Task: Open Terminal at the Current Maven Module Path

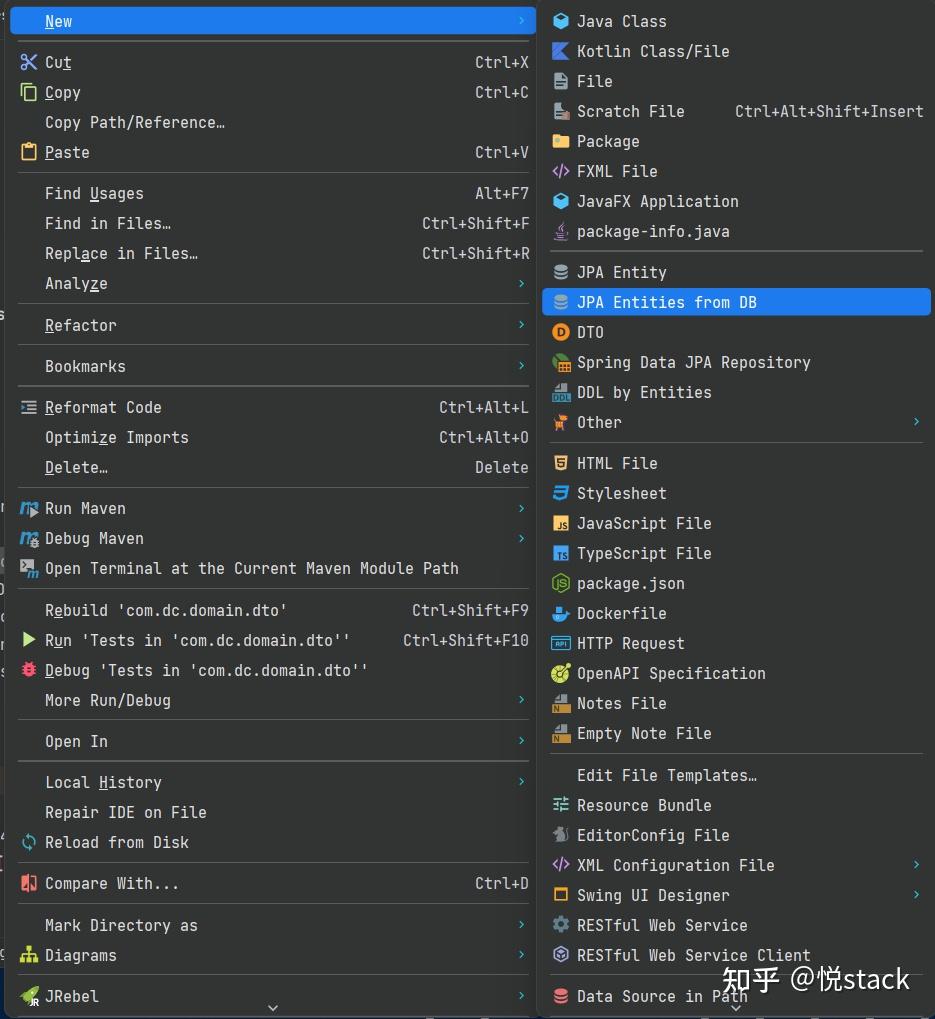Action: [251, 568]
